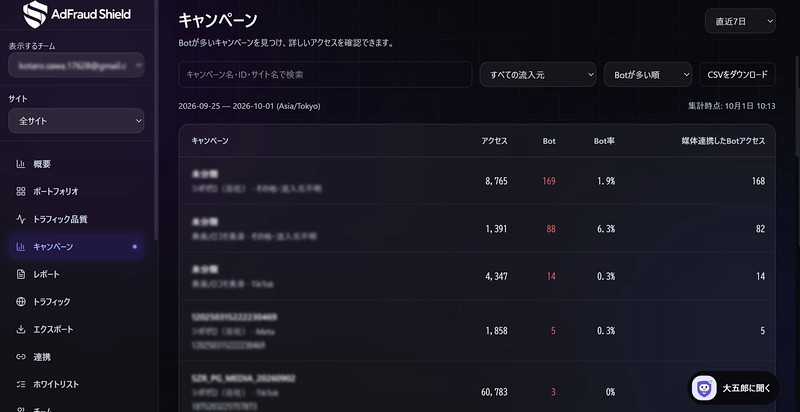
Task: Click the キャンペーン column header
Action: coord(210,141)
